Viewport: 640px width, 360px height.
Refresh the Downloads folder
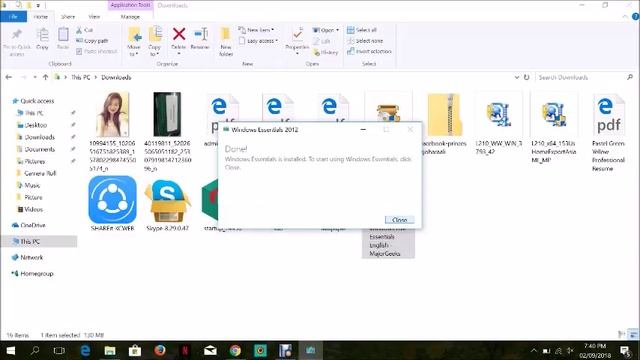click(527, 77)
